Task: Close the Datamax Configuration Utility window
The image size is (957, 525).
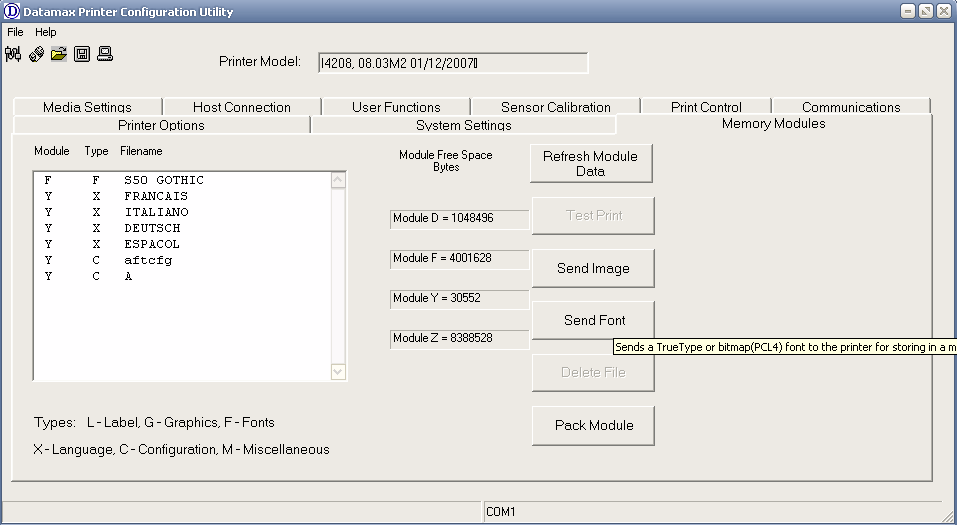Action: pos(944,11)
